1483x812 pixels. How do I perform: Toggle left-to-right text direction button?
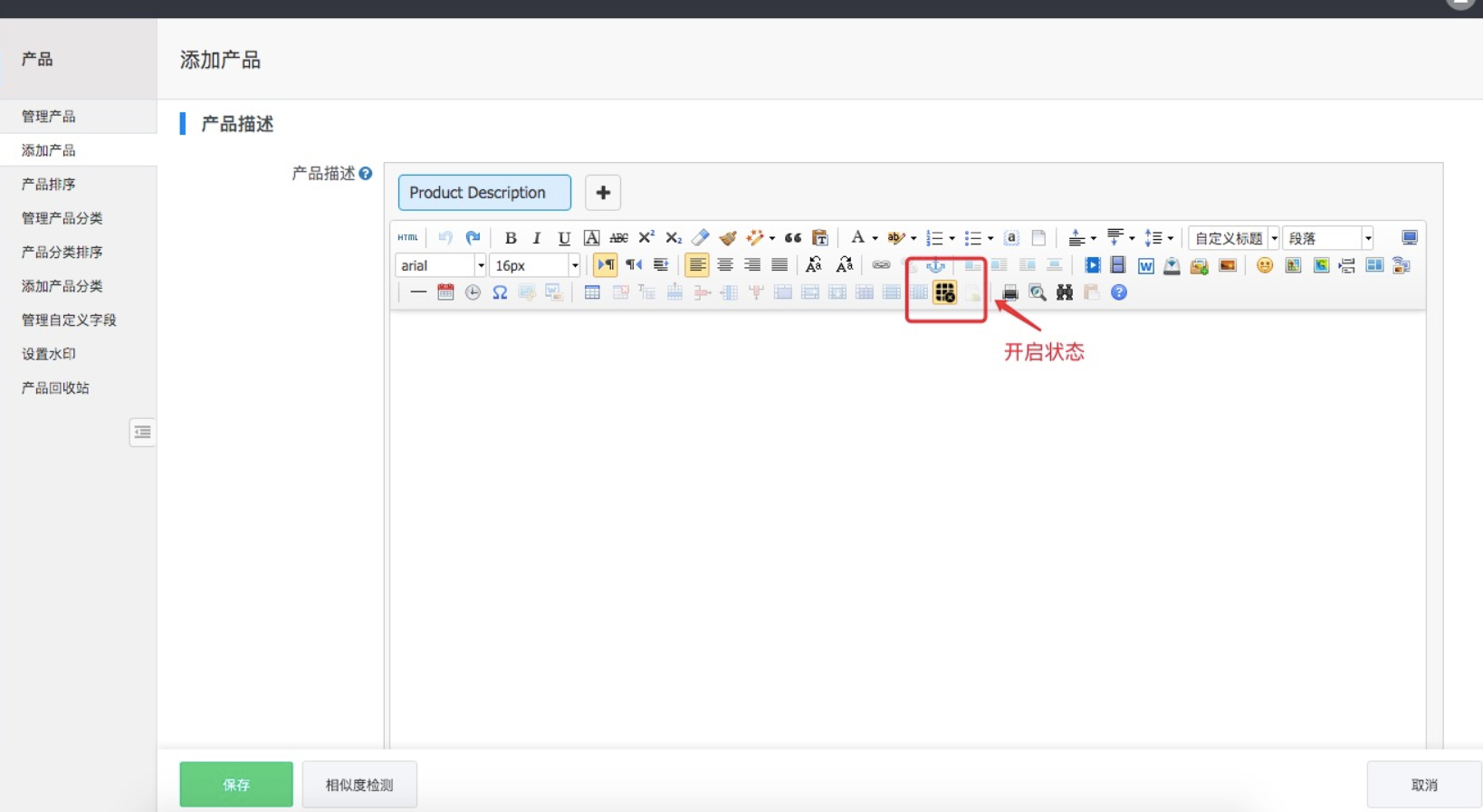click(605, 265)
